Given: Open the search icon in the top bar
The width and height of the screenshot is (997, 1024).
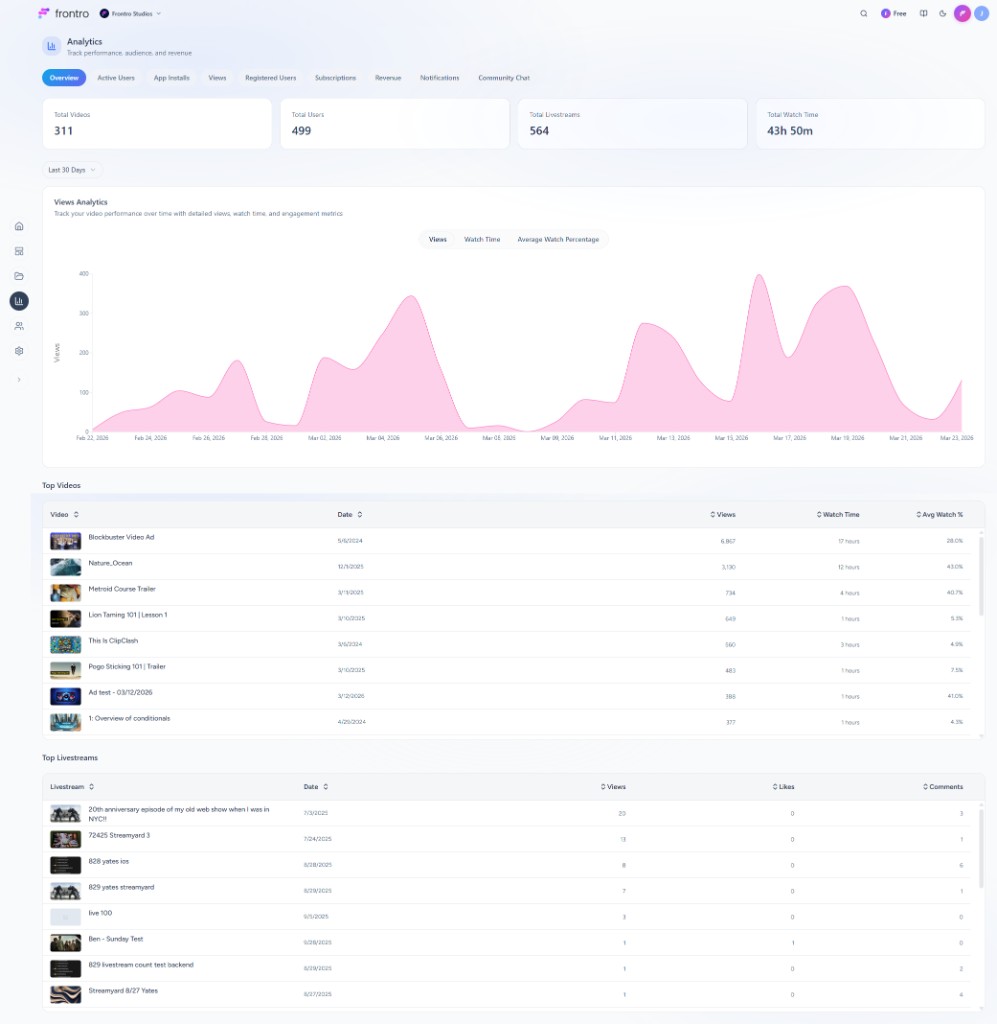Looking at the screenshot, I should coord(864,14).
